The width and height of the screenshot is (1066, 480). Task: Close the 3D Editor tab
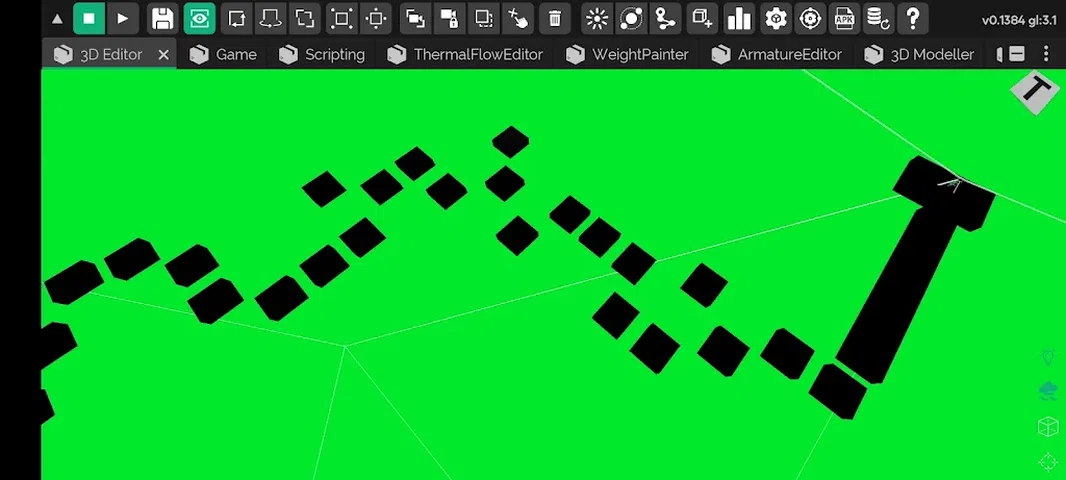click(164, 55)
